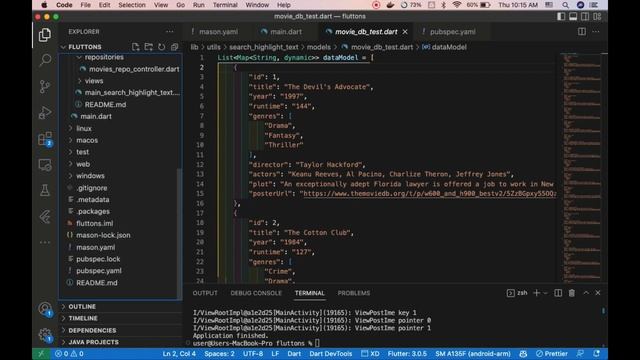Open the Extensions view
The image size is (640, 360).
point(45,139)
